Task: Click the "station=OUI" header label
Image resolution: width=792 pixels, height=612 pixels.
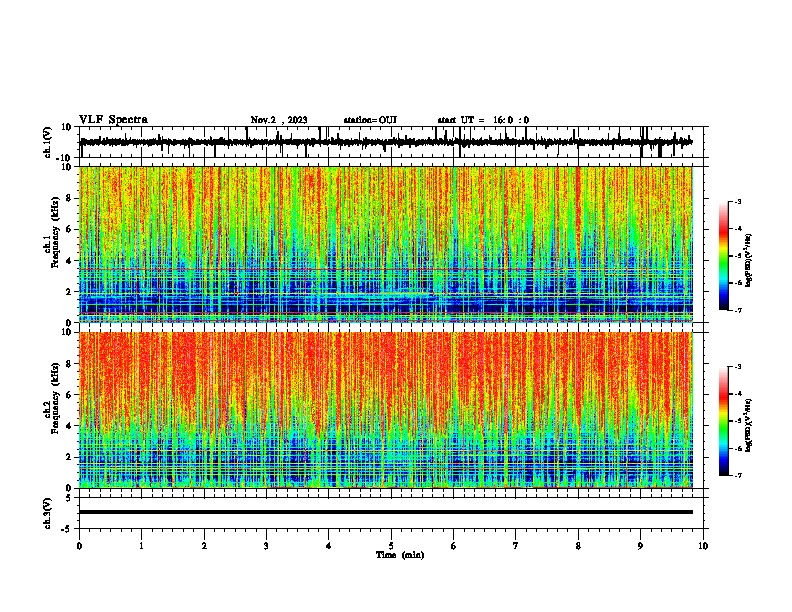Action: click(370, 120)
